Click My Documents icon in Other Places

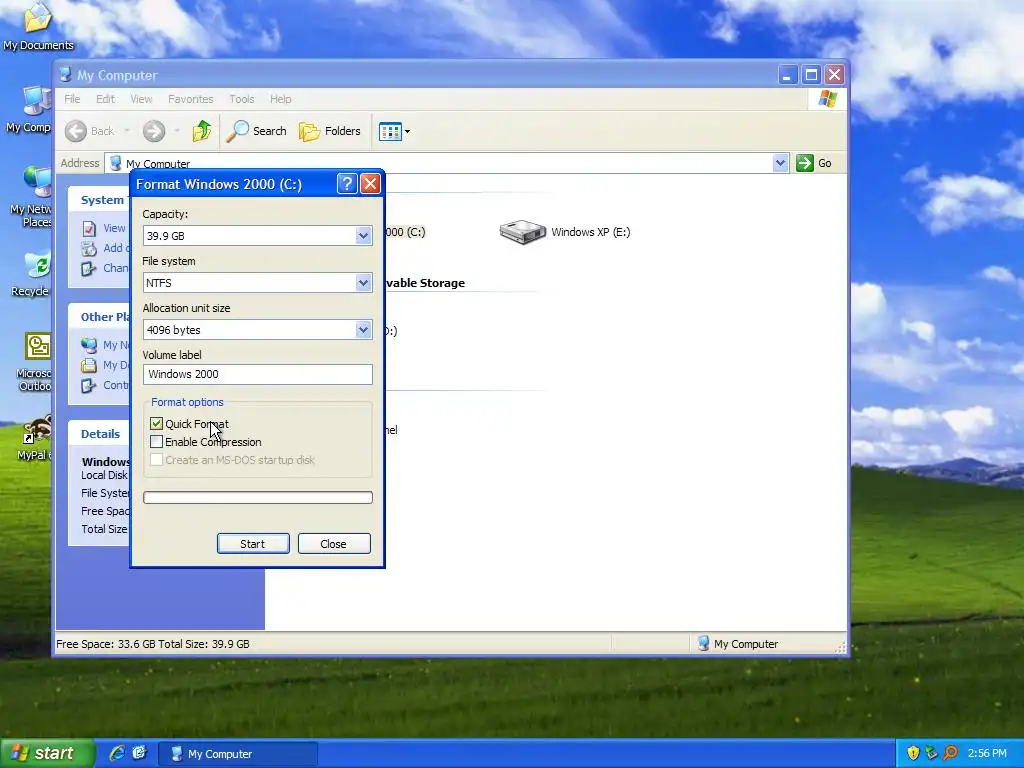(89, 365)
